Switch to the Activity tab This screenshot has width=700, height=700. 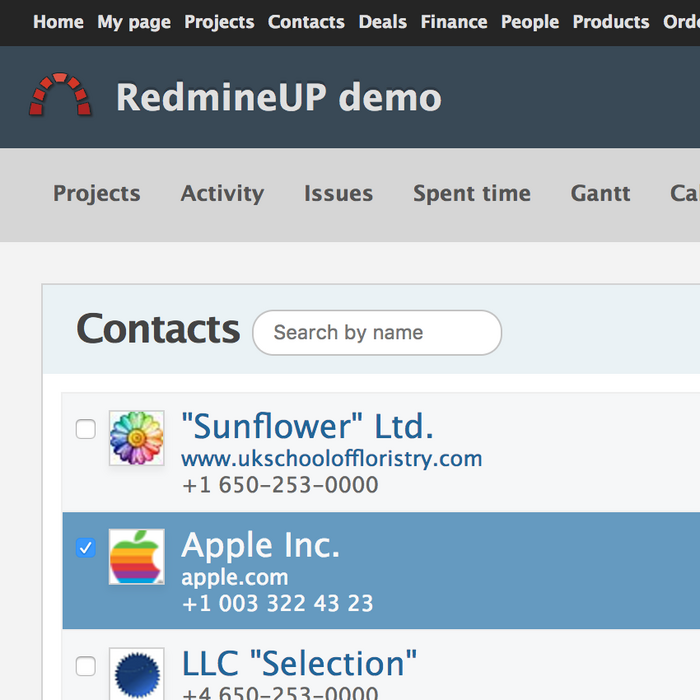coord(222,194)
